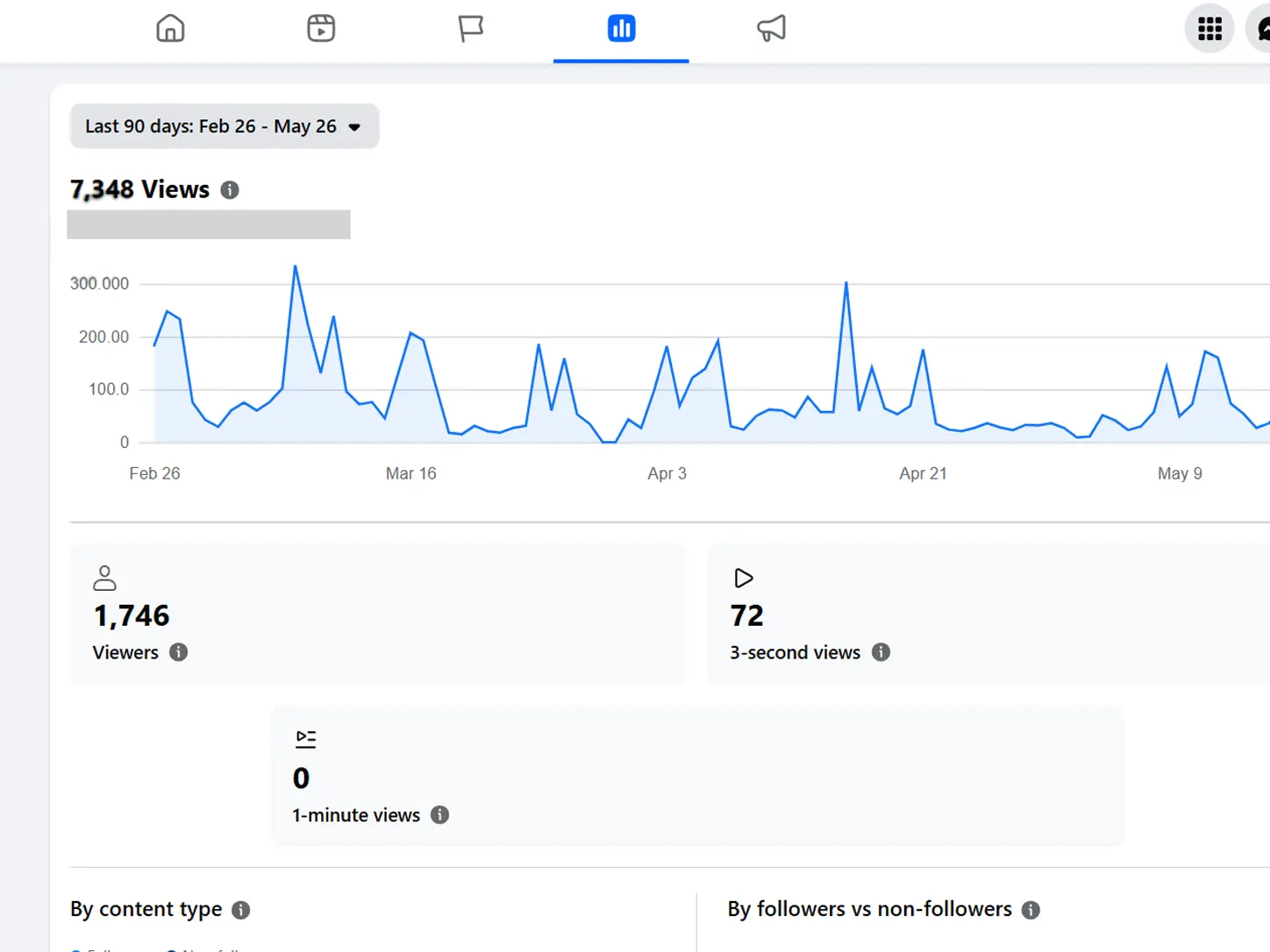Image resolution: width=1270 pixels, height=952 pixels.
Task: Click the dropdown arrow next to May 26
Action: tap(354, 127)
